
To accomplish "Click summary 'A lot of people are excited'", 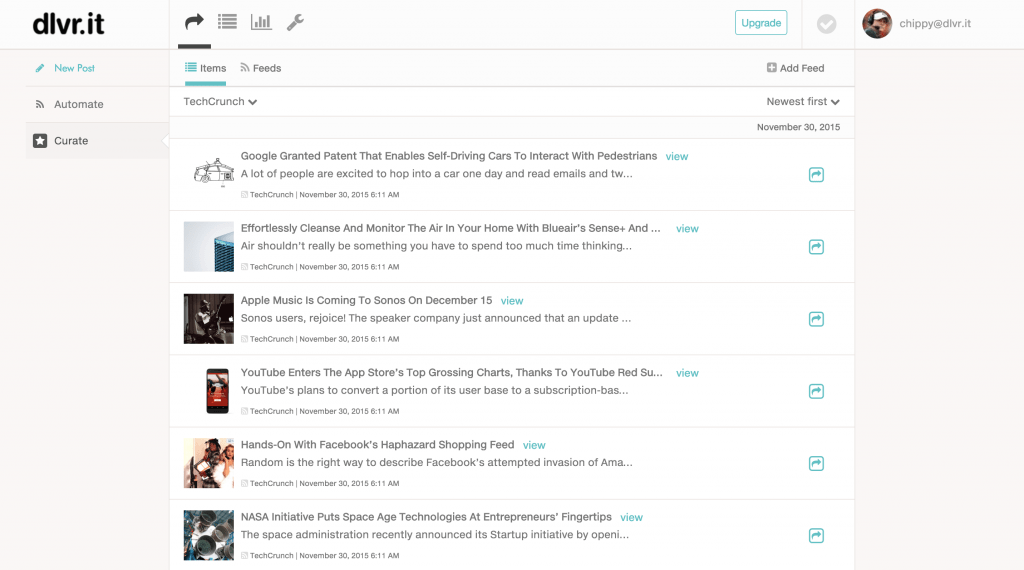I will [436, 174].
